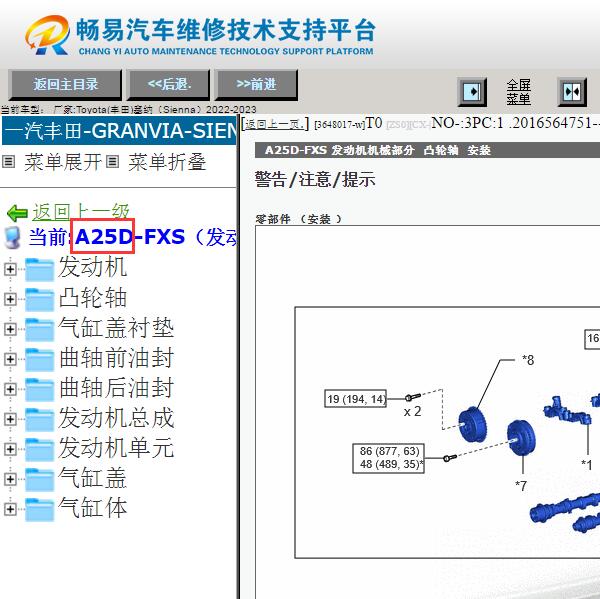
Task: Open the 发动机单元 folder icon
Action: (x=39, y=449)
